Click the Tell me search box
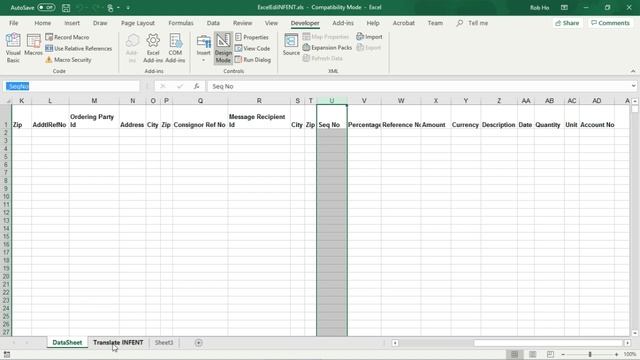Screen dimensions: 640x360 click(473, 23)
